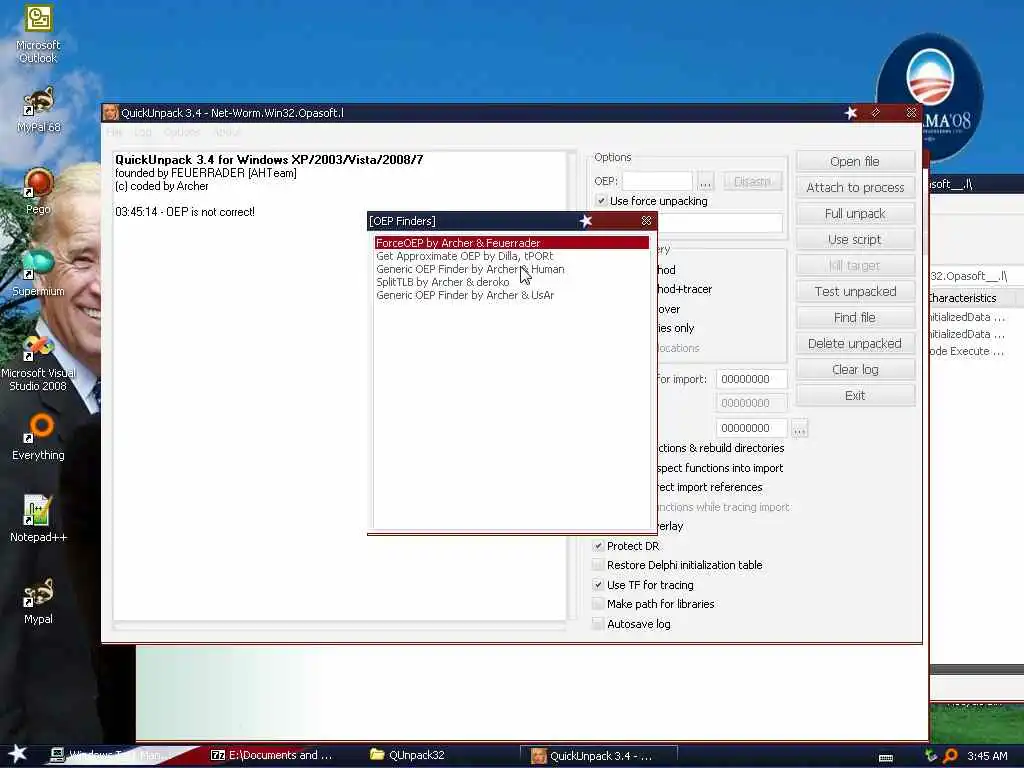The image size is (1024, 768).
Task: Click the Exit button
Action: (x=855, y=396)
